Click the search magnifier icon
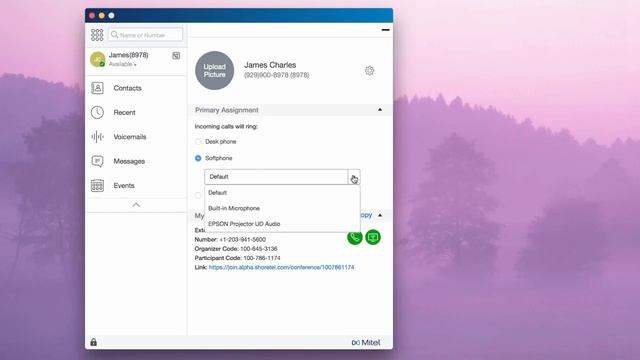This screenshot has width=640, height=360. 115,35
